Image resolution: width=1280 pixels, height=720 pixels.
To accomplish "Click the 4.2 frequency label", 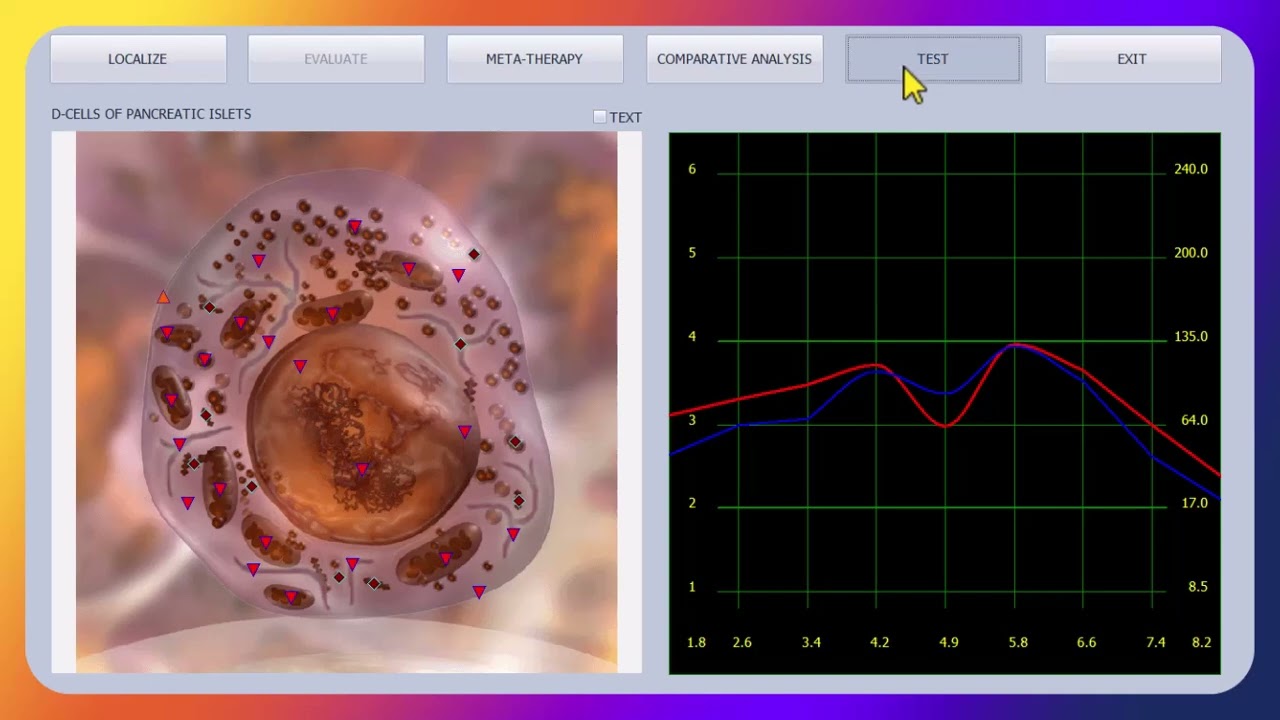I will pyautogui.click(x=879, y=642).
